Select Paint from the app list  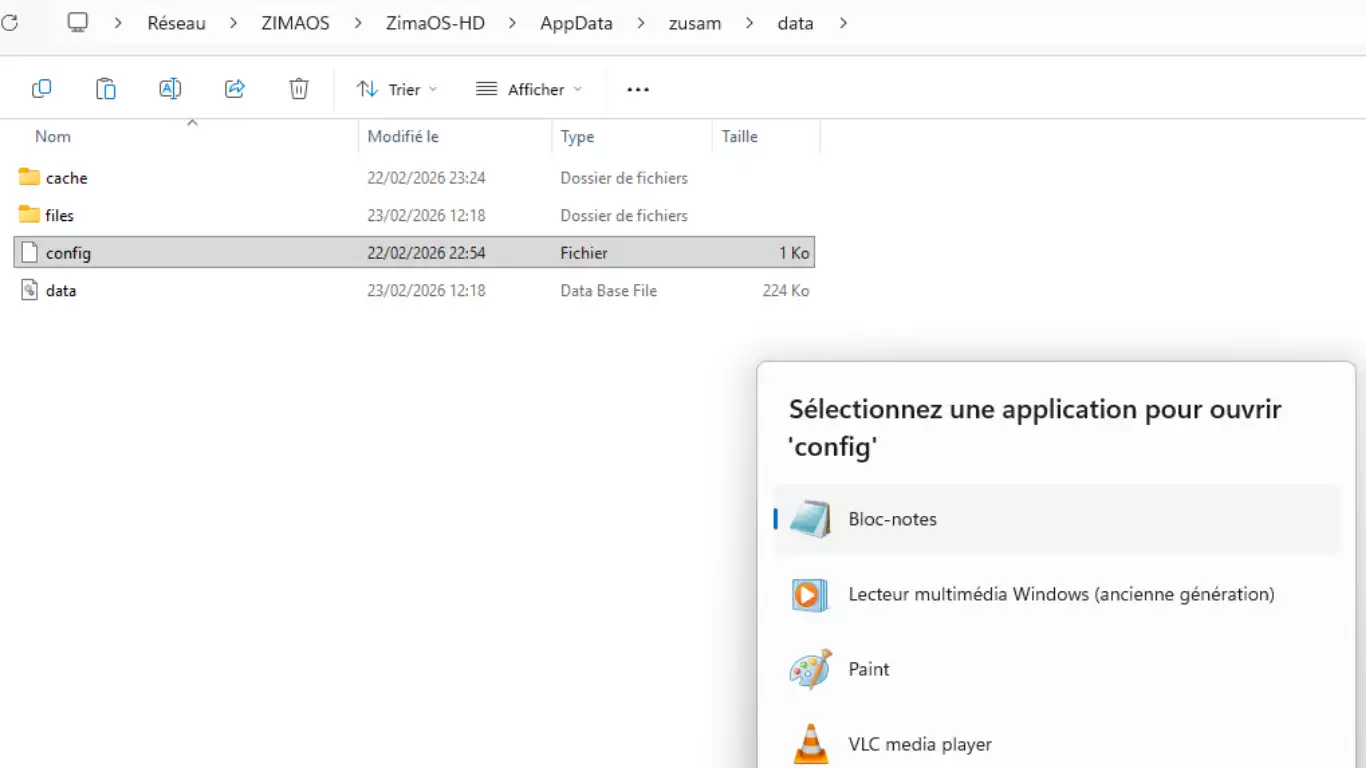(868, 669)
